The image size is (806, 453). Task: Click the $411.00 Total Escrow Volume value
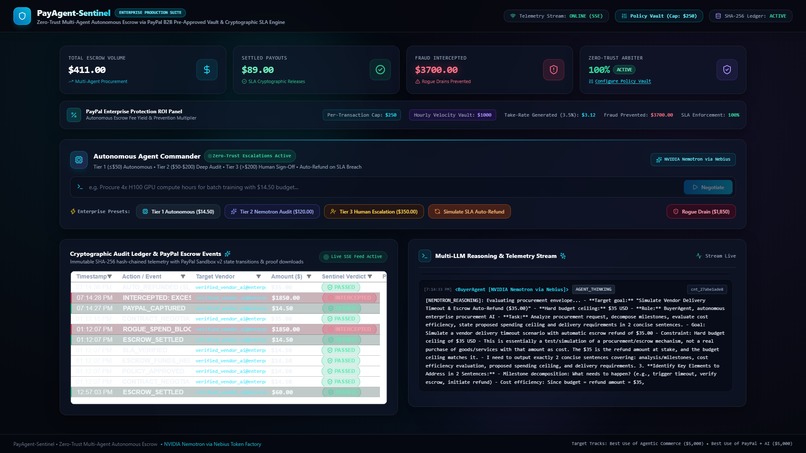[87, 70]
